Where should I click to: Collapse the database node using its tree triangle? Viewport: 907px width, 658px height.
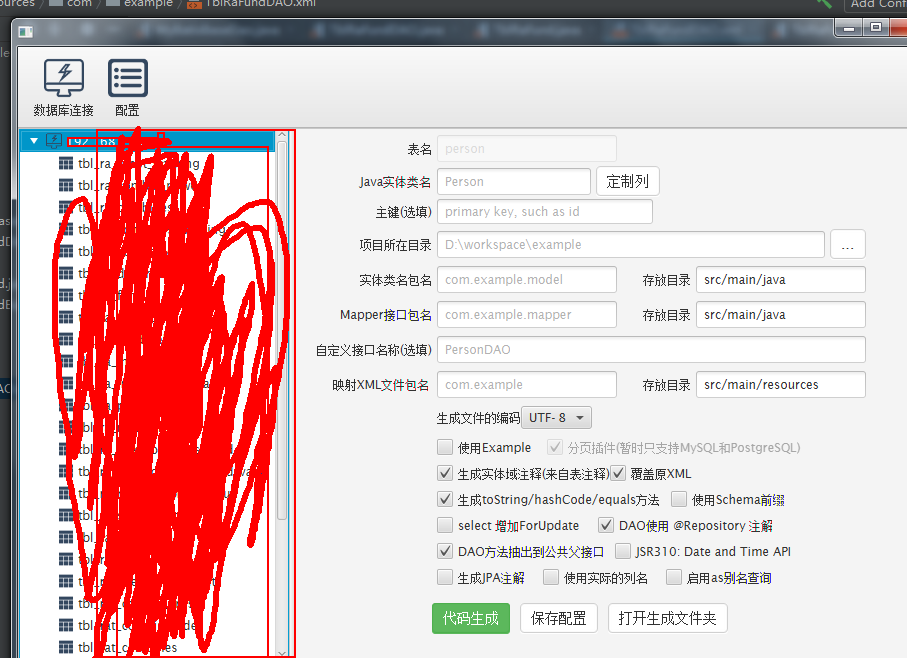click(x=35, y=140)
